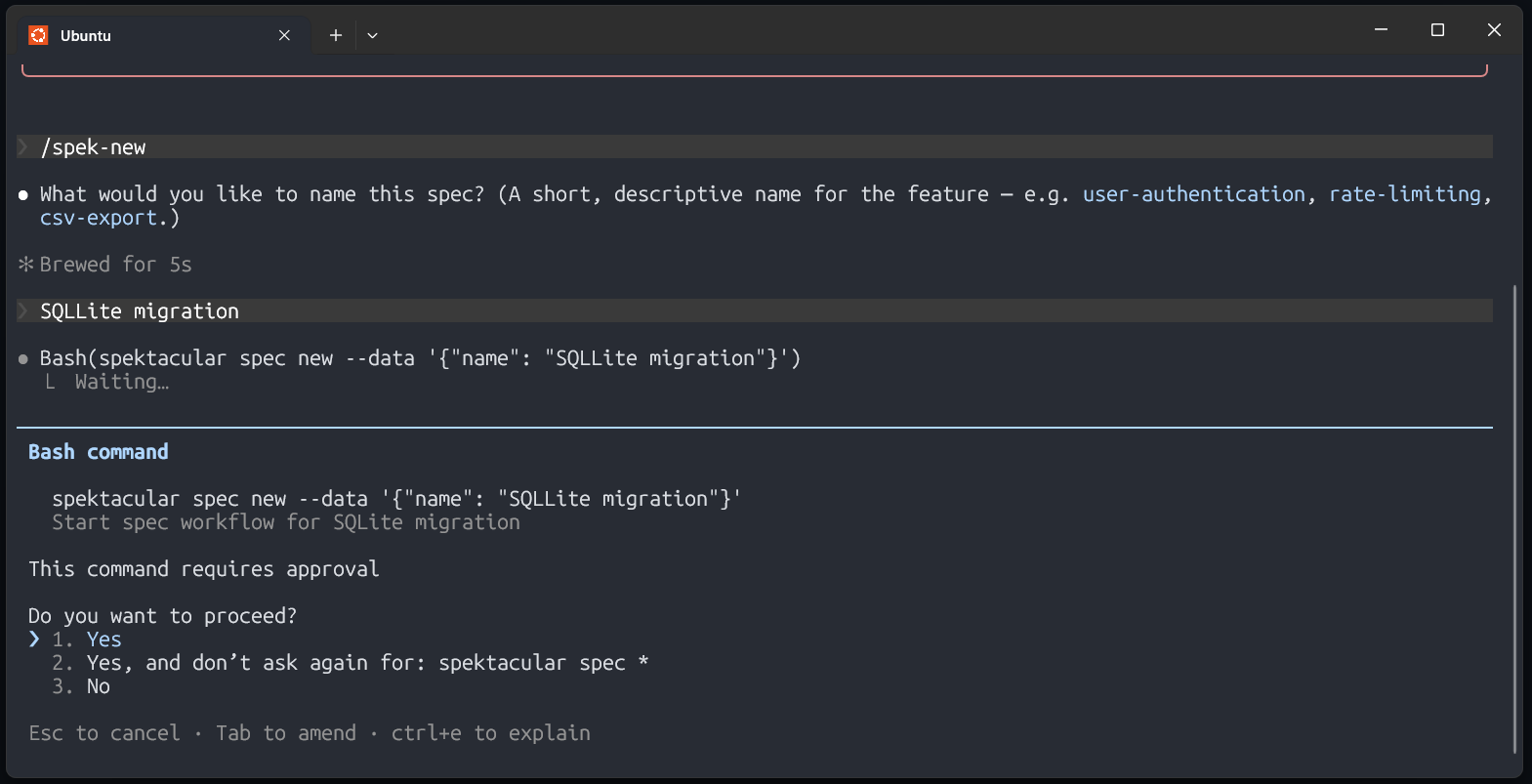Image resolution: width=1532 pixels, height=784 pixels.
Task: Click the terminal vertical scrollbar thumb
Action: coord(1514,518)
